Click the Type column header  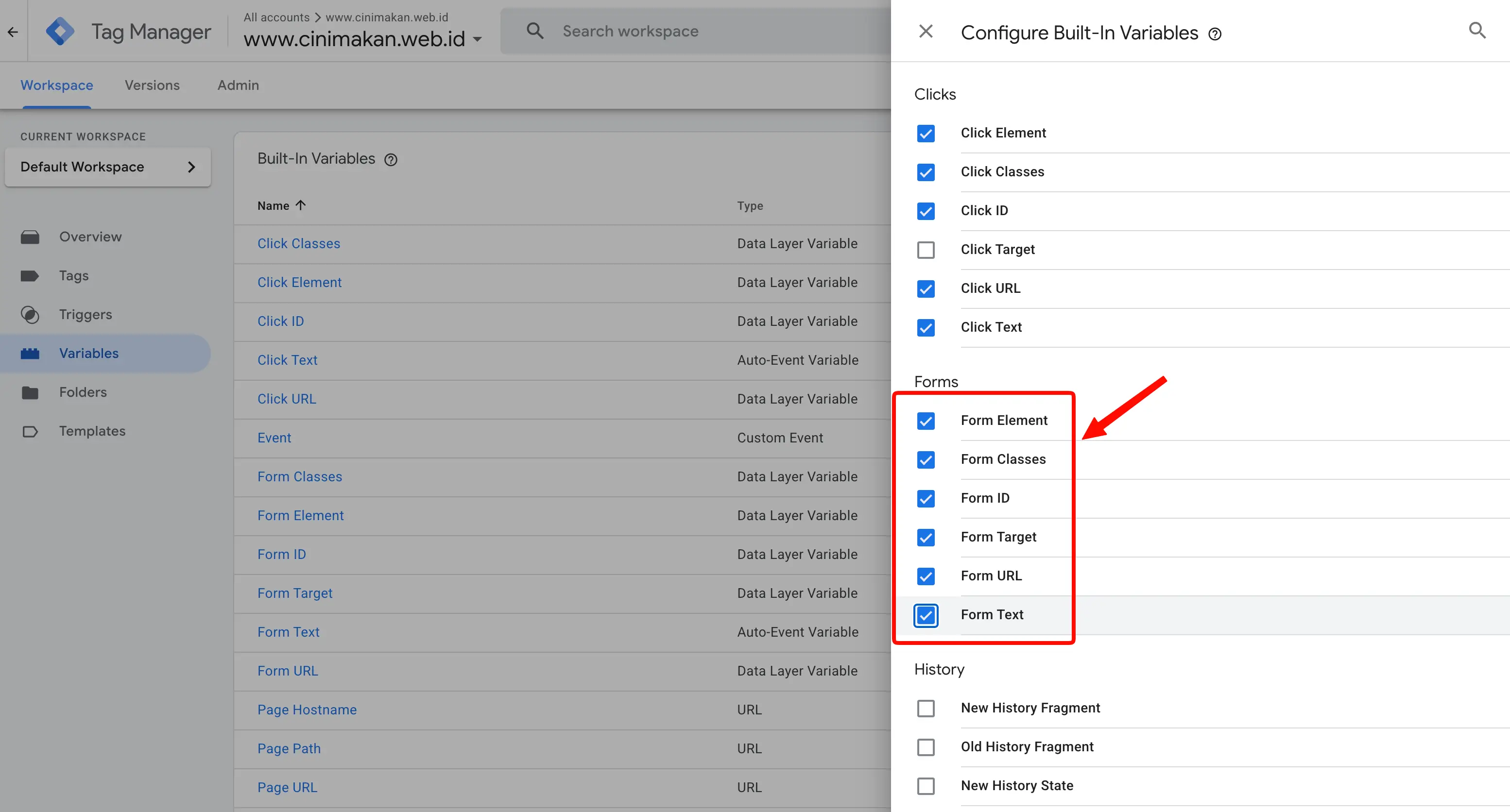750,205
